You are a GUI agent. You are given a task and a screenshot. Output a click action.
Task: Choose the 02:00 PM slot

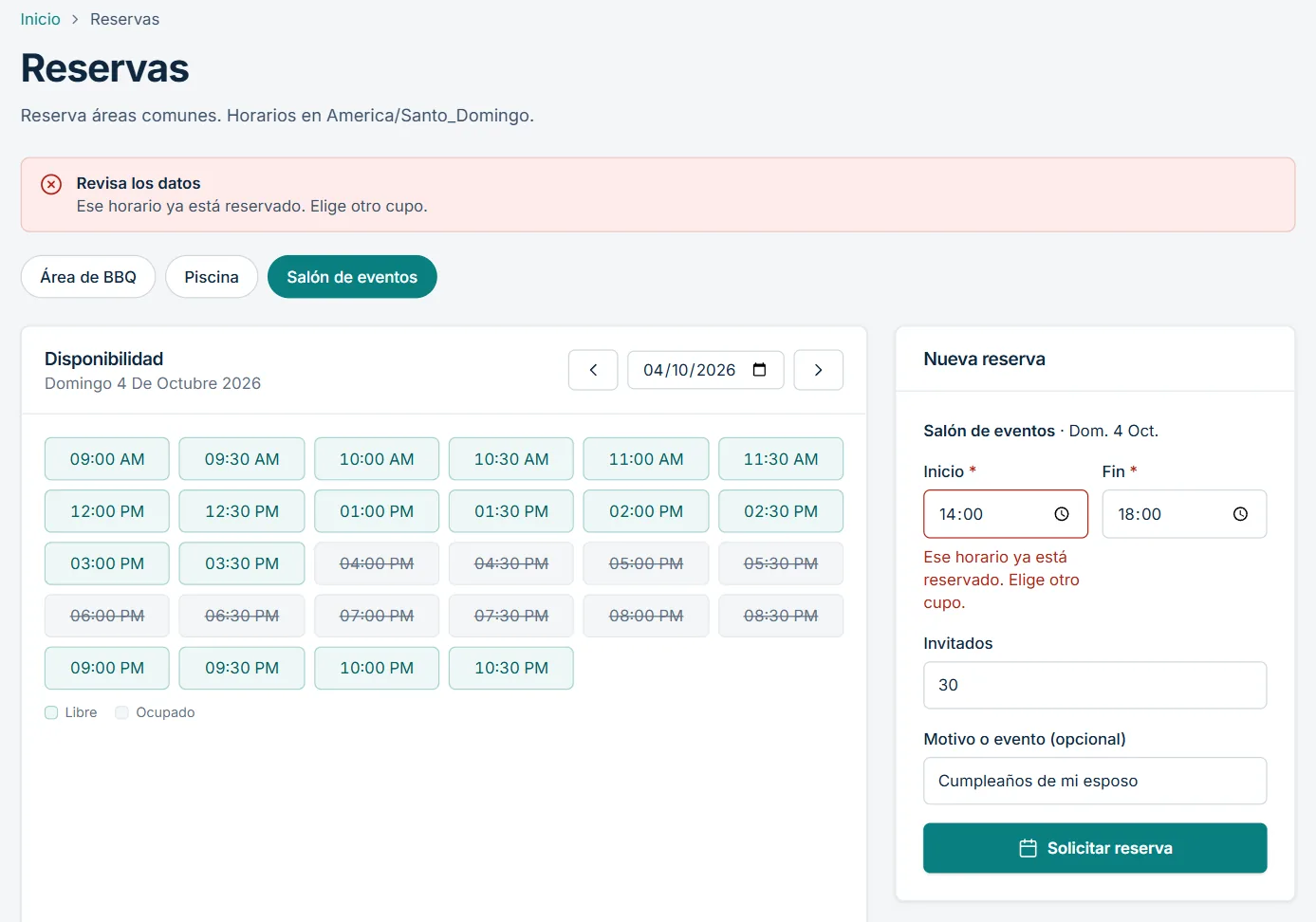click(646, 511)
